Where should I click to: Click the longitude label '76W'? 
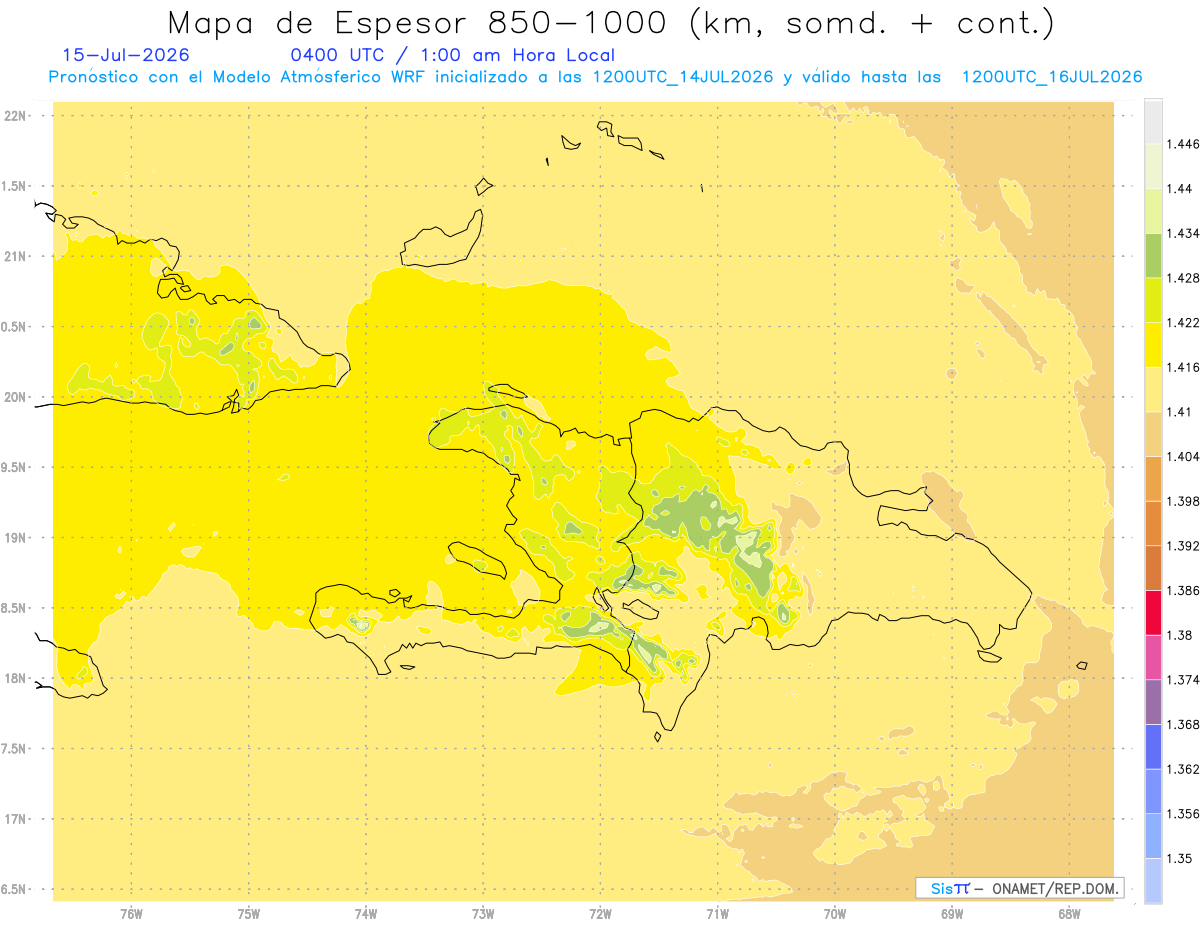point(131,914)
